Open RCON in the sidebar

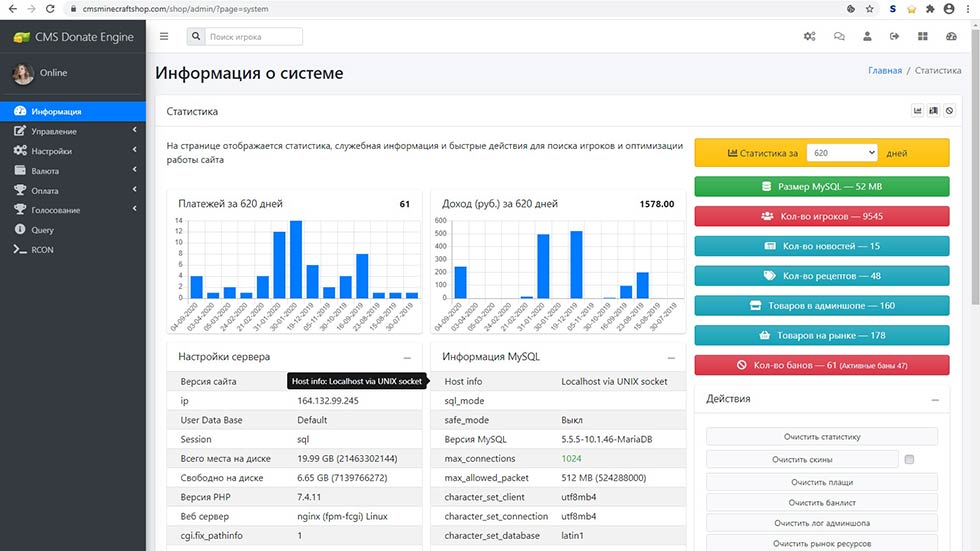[41, 249]
